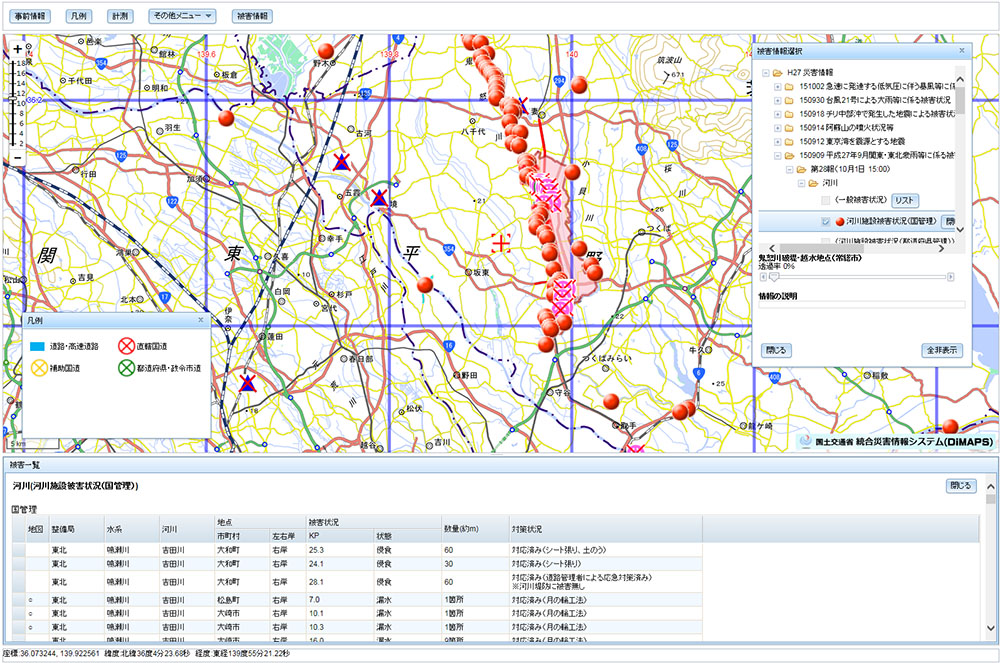Click the green 都道府県・政令市道 legend symbol

click(126, 368)
